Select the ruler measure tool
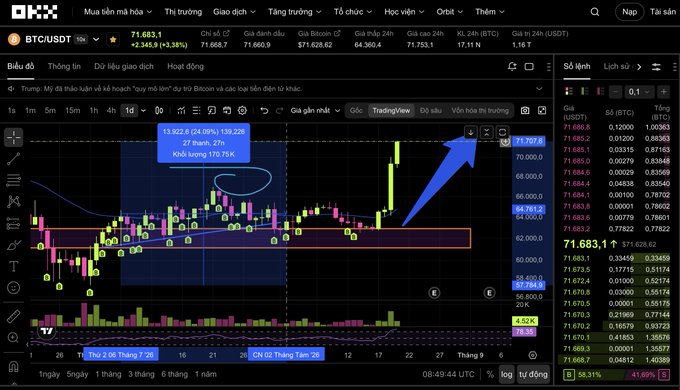This screenshot has height=390, width=680. pos(13,316)
